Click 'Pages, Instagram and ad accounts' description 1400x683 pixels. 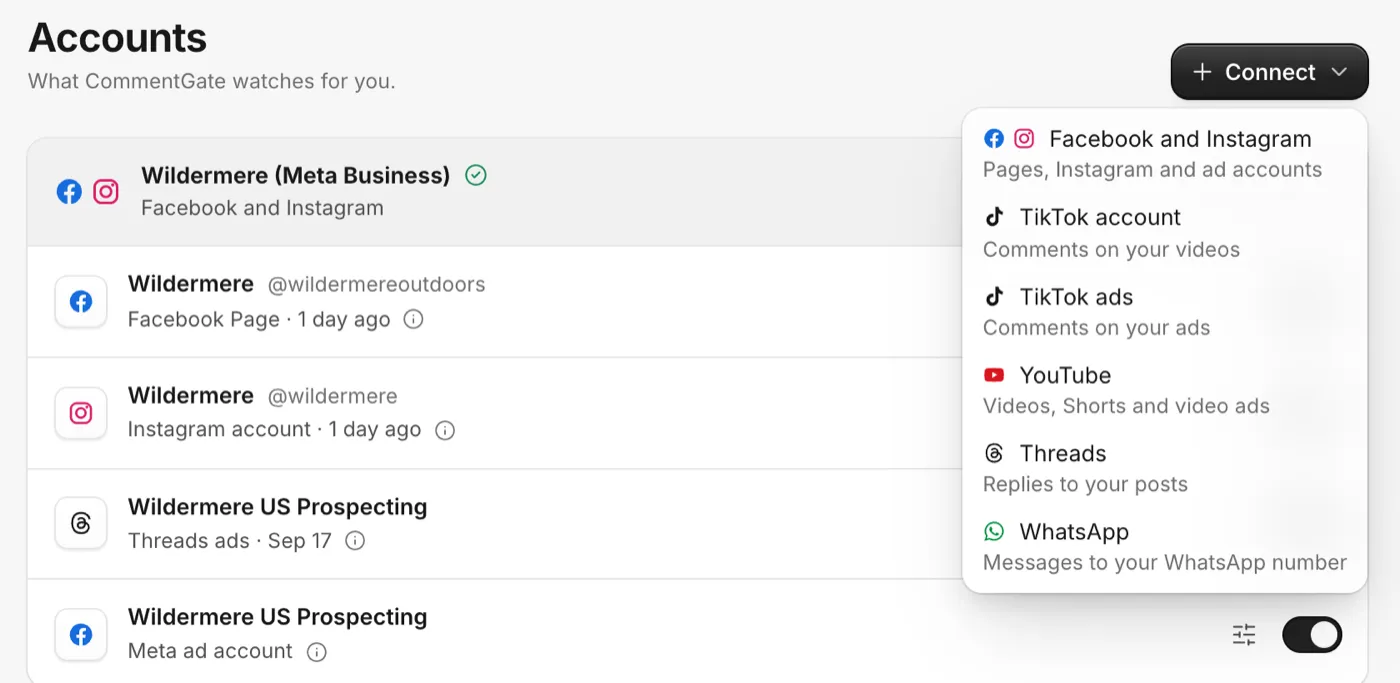[1152, 170]
